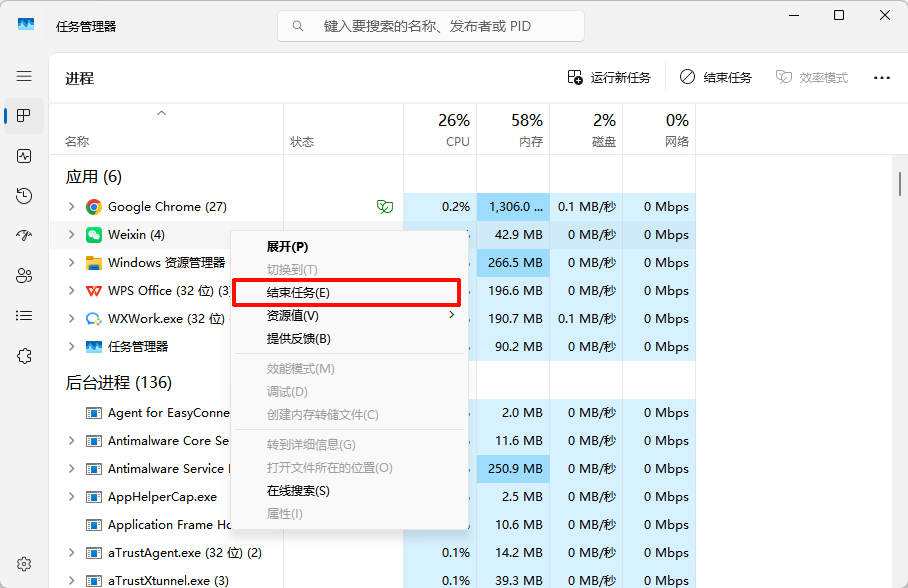Select 展开(P) in context menu

click(288, 246)
